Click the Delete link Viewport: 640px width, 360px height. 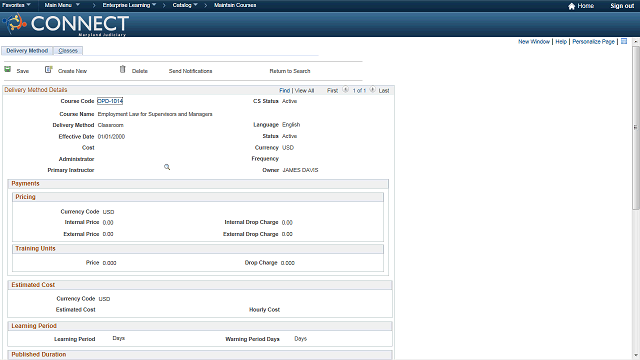pos(140,71)
